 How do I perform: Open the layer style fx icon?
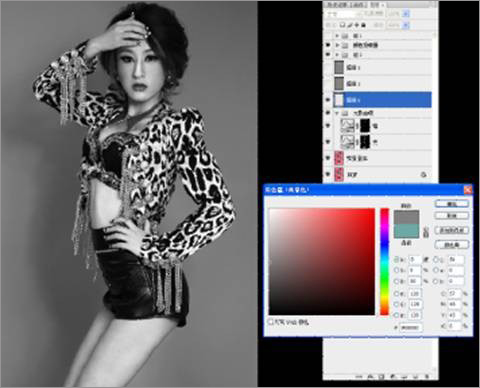point(370,377)
